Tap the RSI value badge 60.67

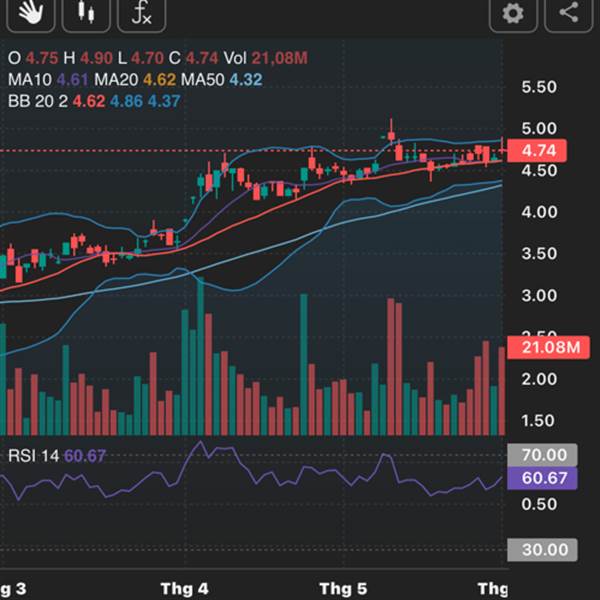click(542, 478)
